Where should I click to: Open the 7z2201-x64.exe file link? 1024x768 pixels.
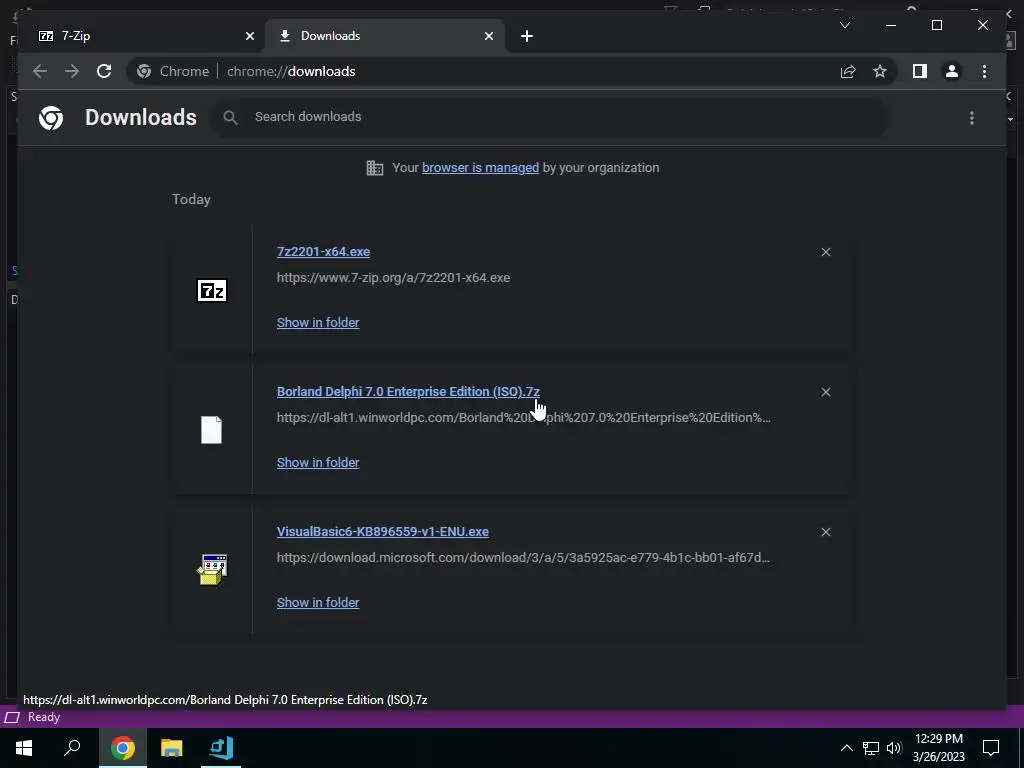(x=323, y=251)
